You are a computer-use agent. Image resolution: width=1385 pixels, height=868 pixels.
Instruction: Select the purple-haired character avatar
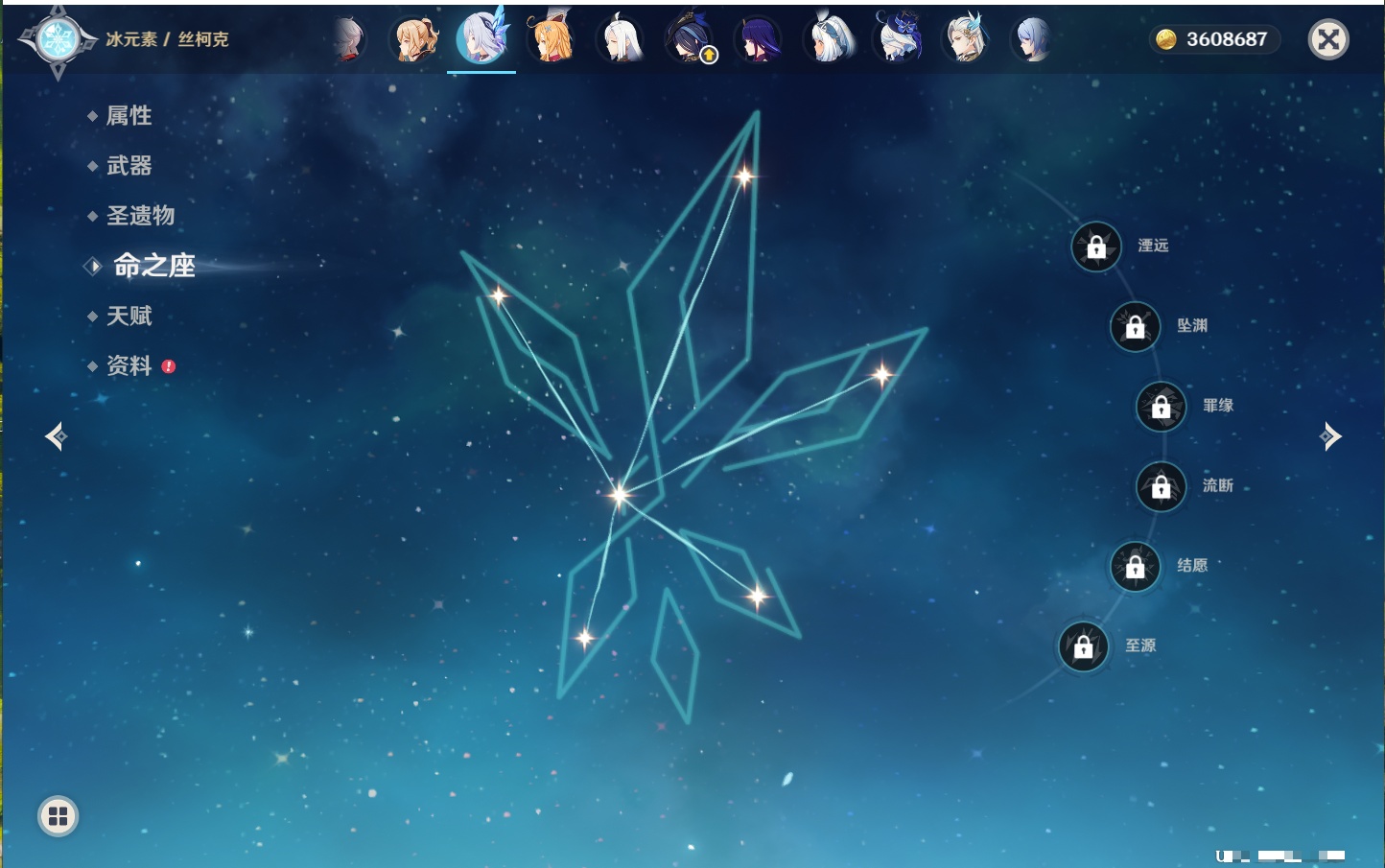[x=758, y=39]
